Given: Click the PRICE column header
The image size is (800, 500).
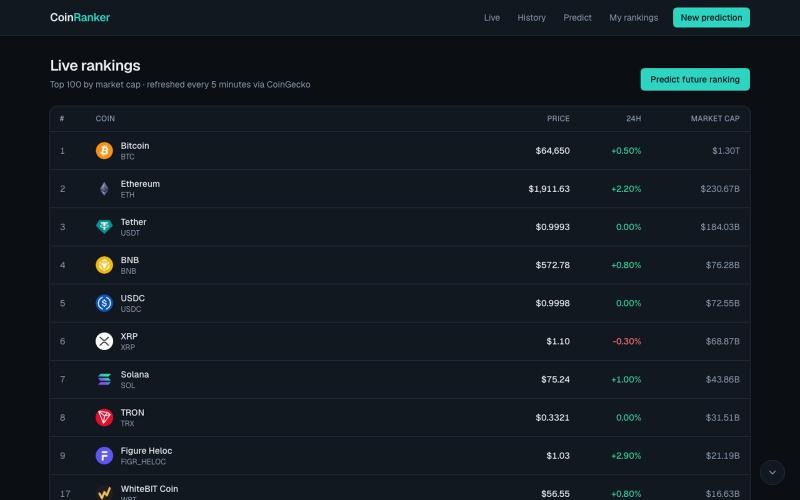Looking at the screenshot, I should click(558, 118).
